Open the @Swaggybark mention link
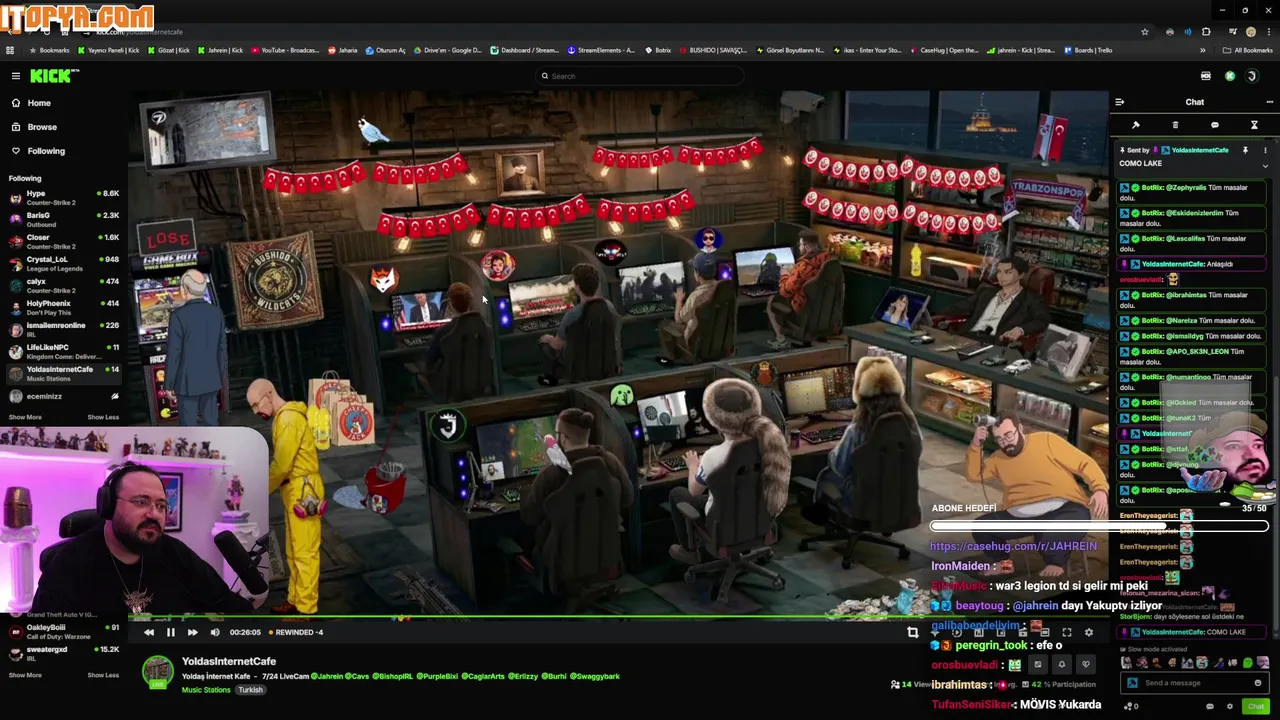This screenshot has width=1280, height=720. (596, 676)
